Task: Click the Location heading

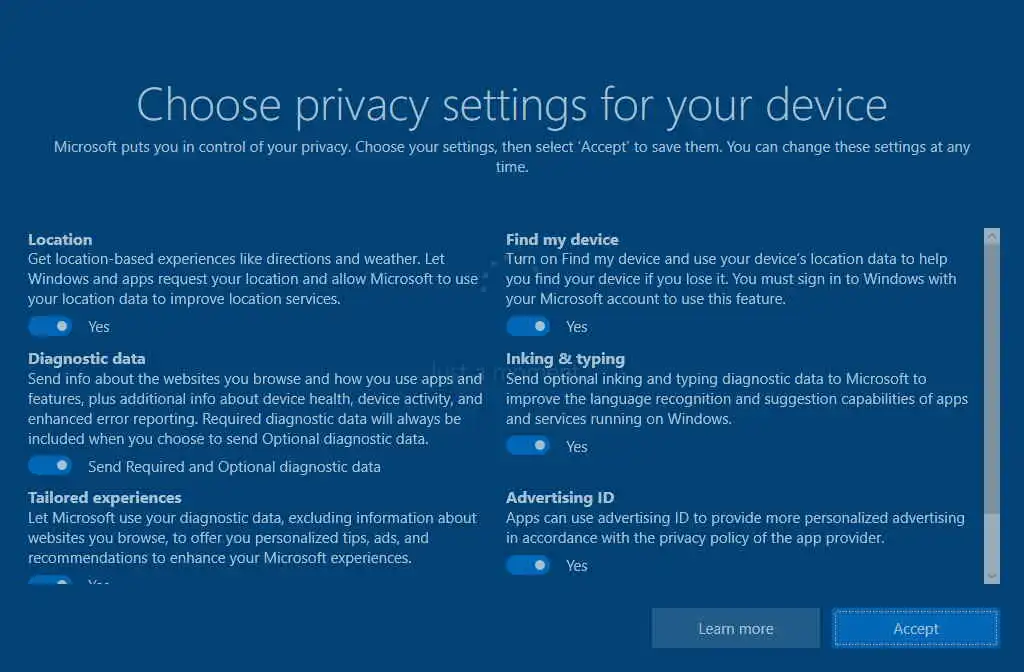Action: point(60,240)
